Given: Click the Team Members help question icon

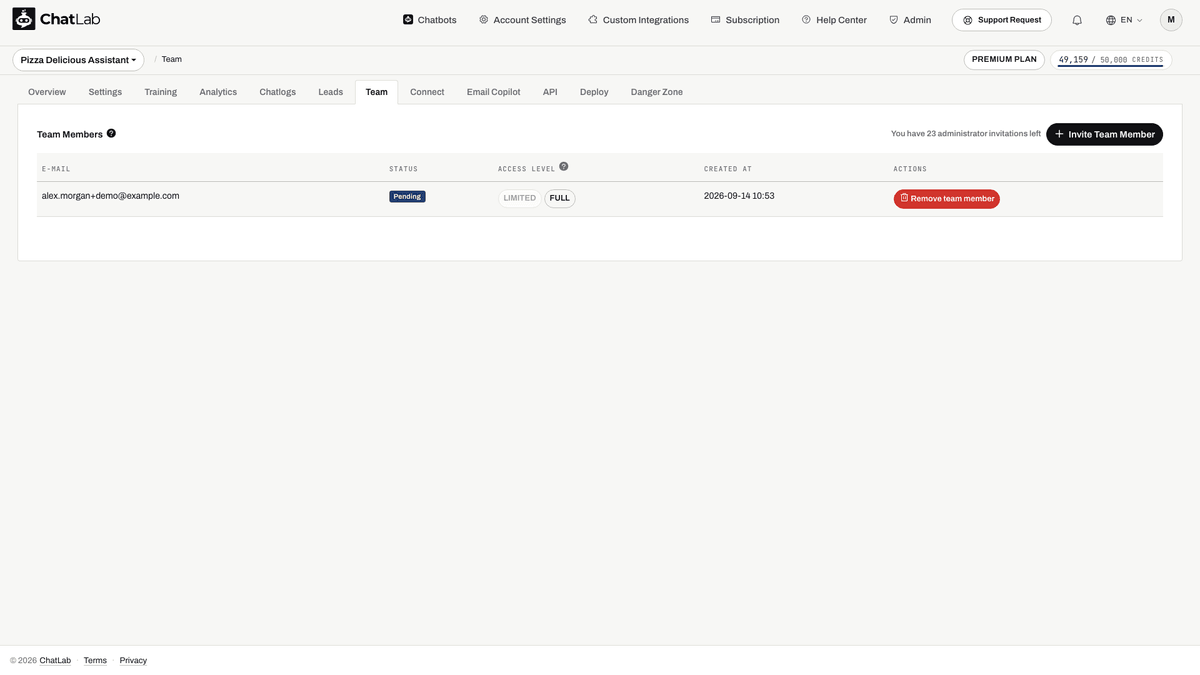Looking at the screenshot, I should (x=111, y=133).
